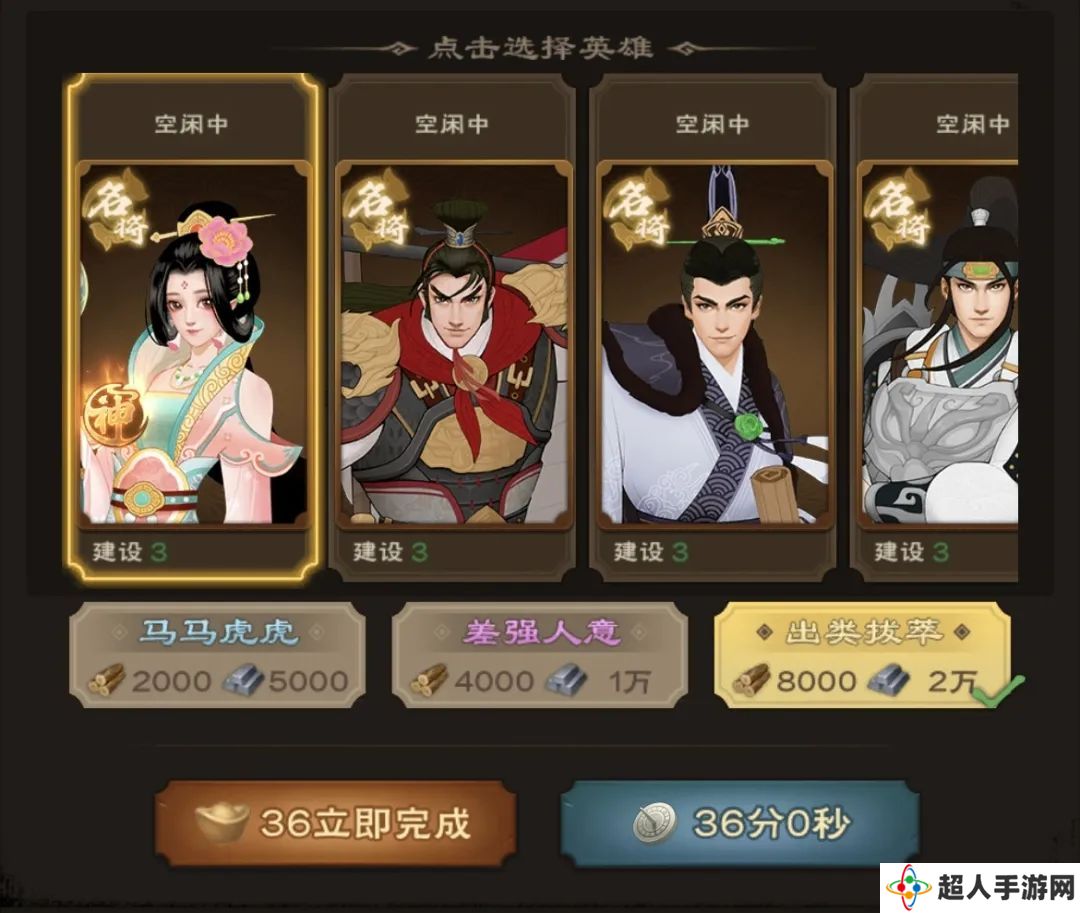This screenshot has width=1080, height=913.
Task: Start build with 36分0秒 button
Action: coord(740,823)
